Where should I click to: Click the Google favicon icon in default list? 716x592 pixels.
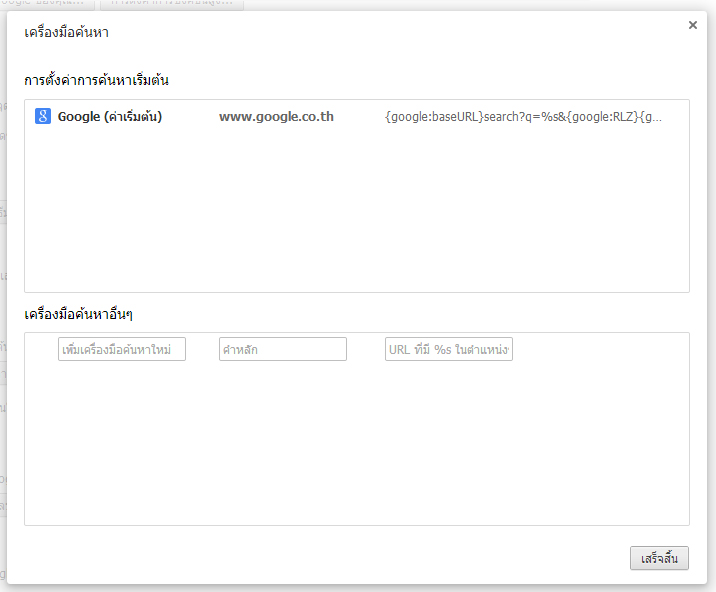pos(43,116)
